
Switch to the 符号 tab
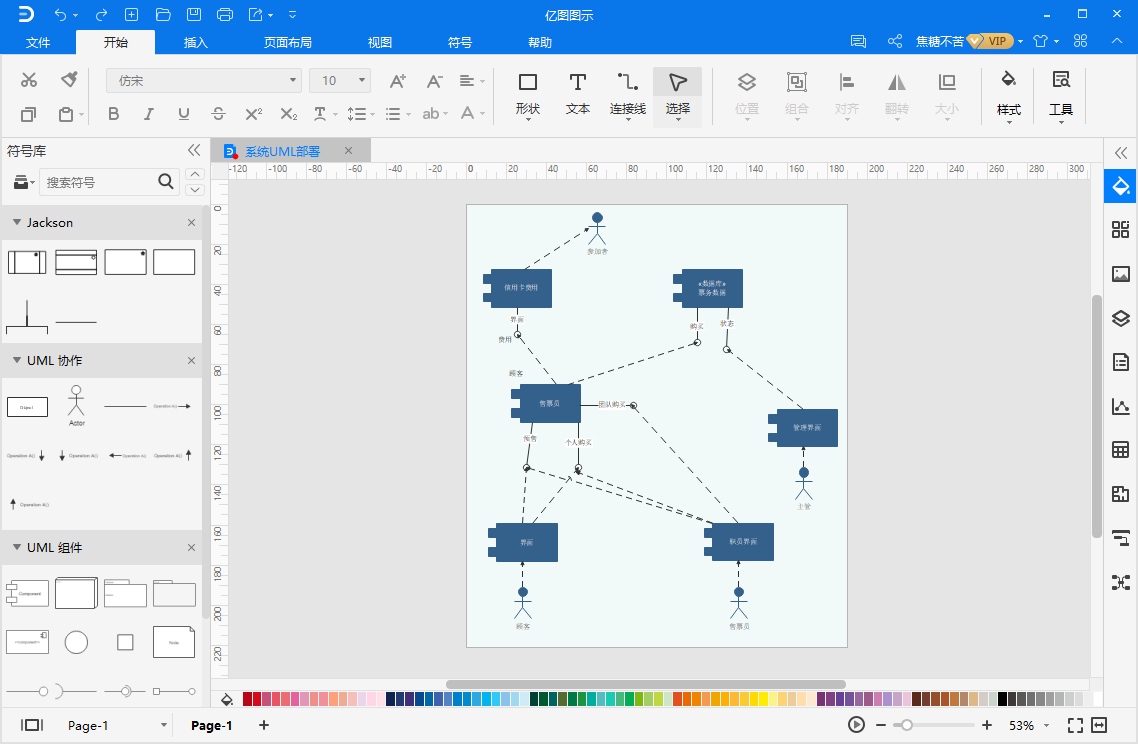point(459,42)
